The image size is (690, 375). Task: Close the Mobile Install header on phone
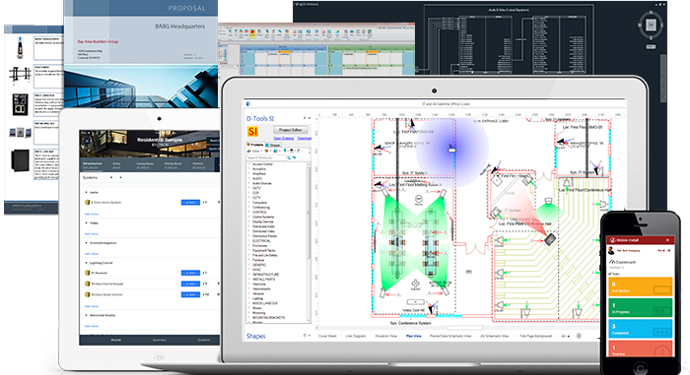[x=668, y=240]
